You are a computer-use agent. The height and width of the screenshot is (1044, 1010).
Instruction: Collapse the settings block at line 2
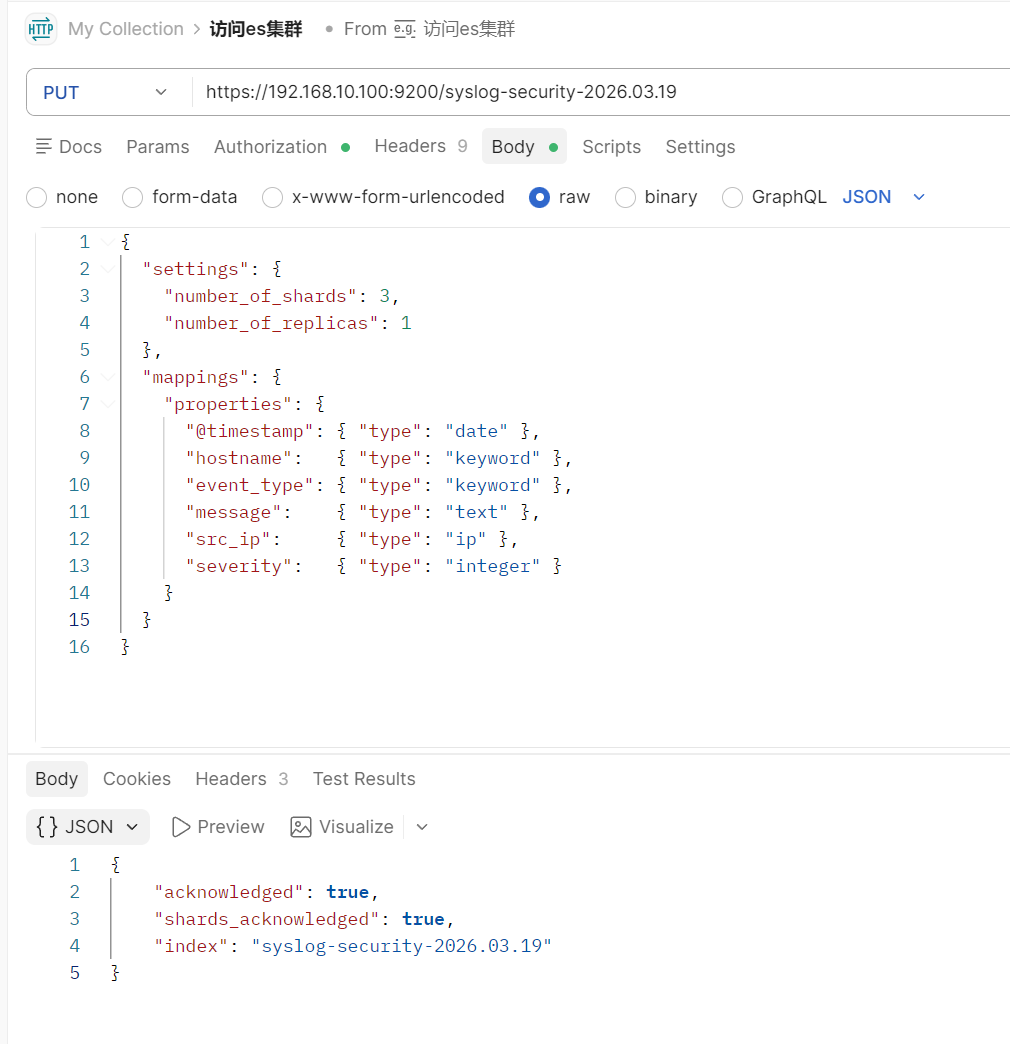108,269
